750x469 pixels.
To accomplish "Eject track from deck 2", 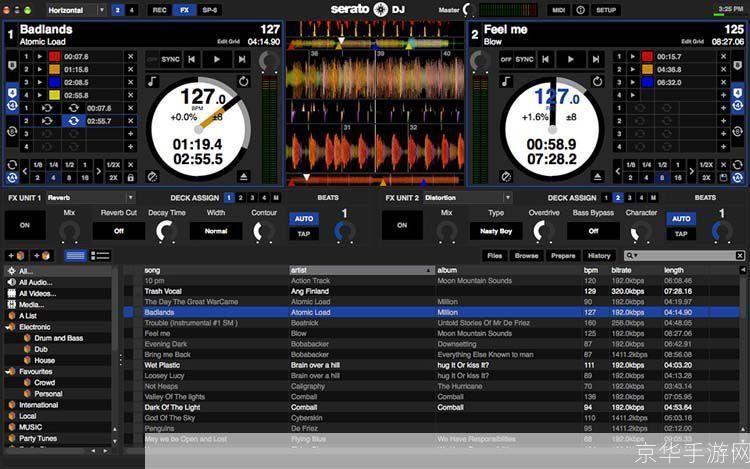I will [597, 177].
